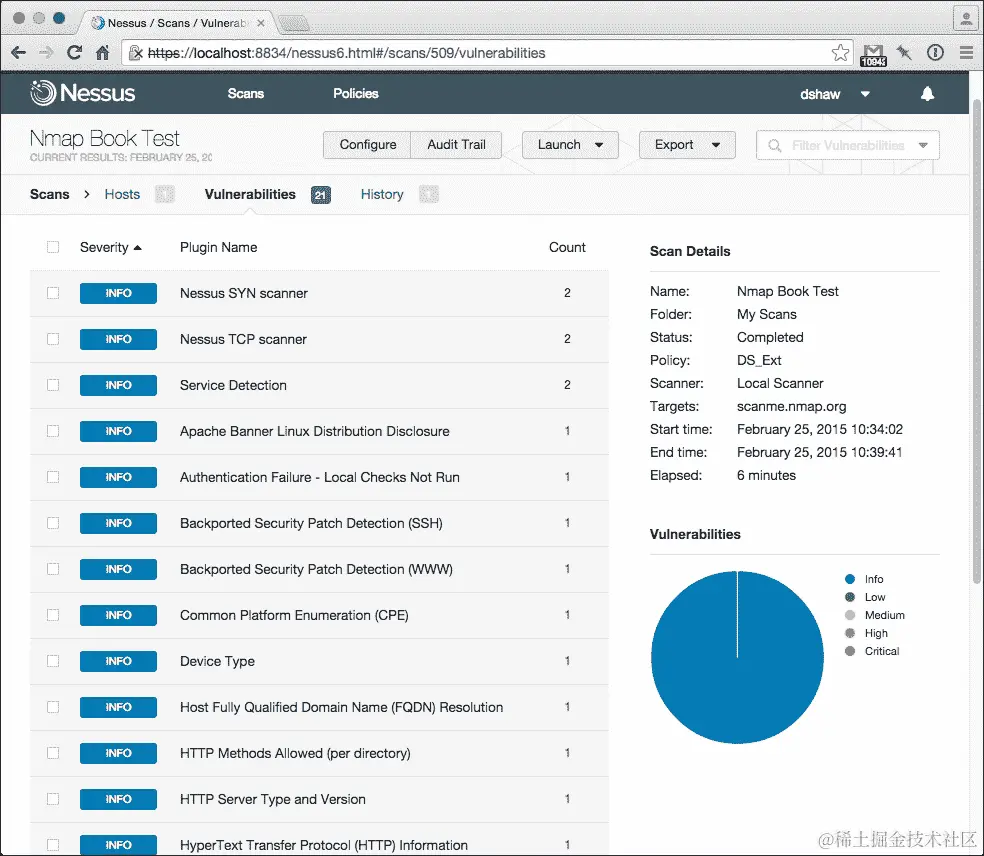984x856 pixels.
Task: Close the Nessus browser tab
Action: [x=260, y=23]
